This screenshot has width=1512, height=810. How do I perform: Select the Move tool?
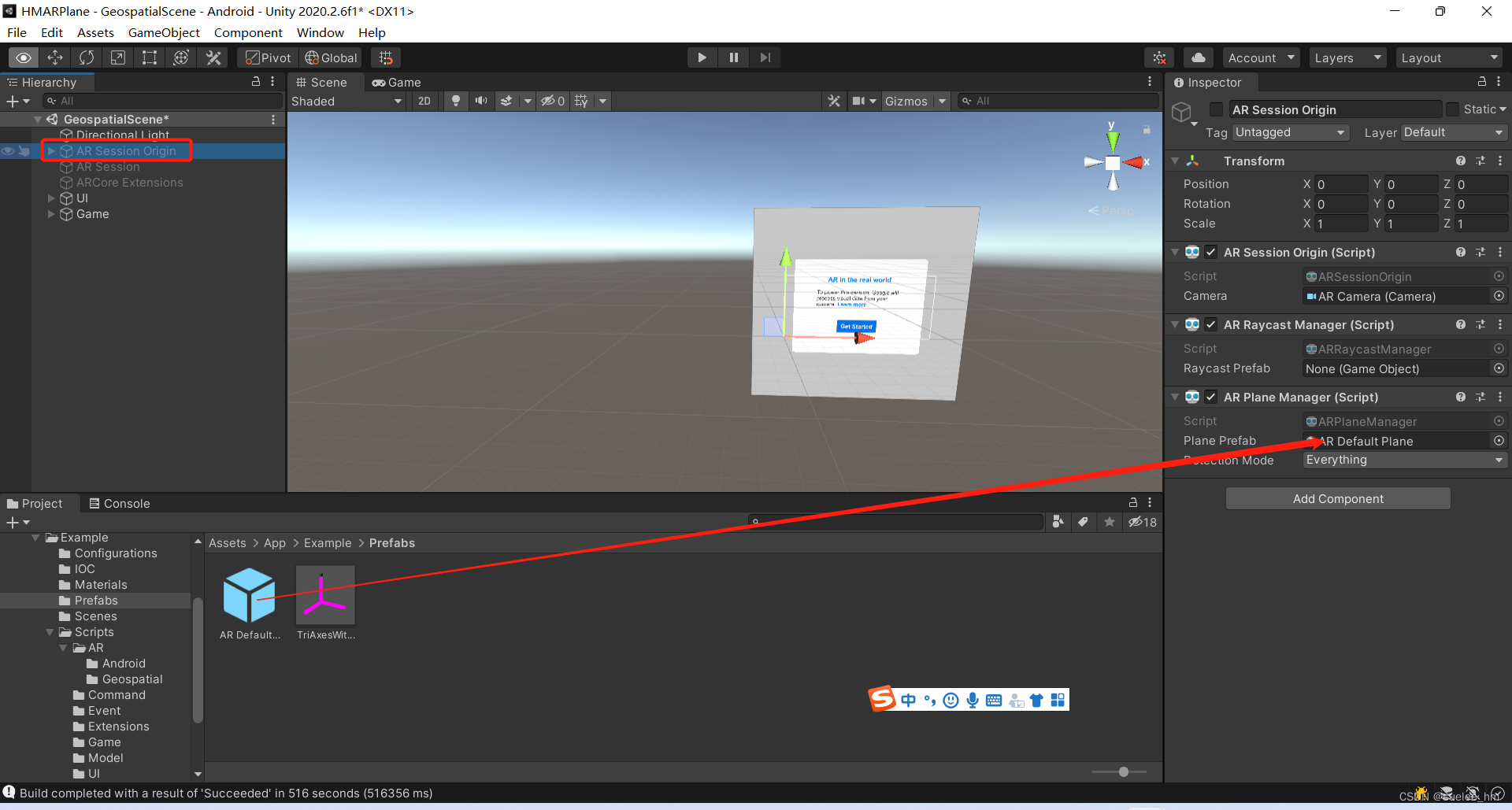pyautogui.click(x=55, y=57)
